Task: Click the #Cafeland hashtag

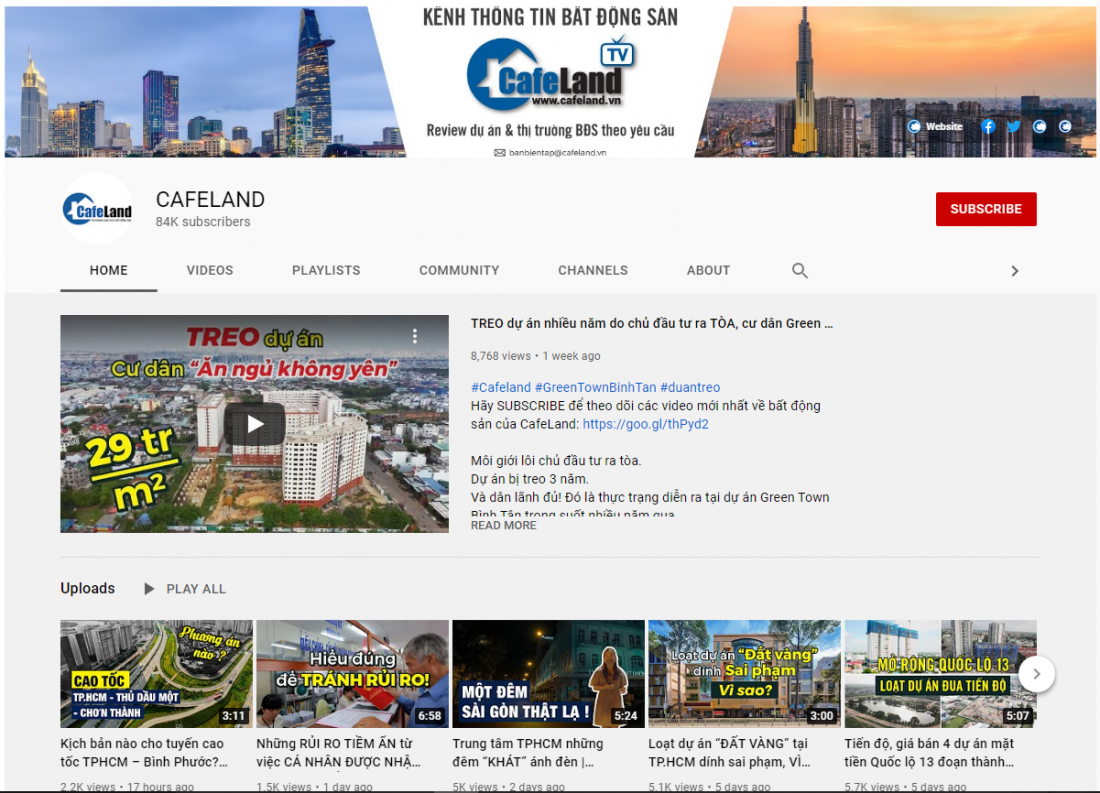Action: tap(501, 387)
